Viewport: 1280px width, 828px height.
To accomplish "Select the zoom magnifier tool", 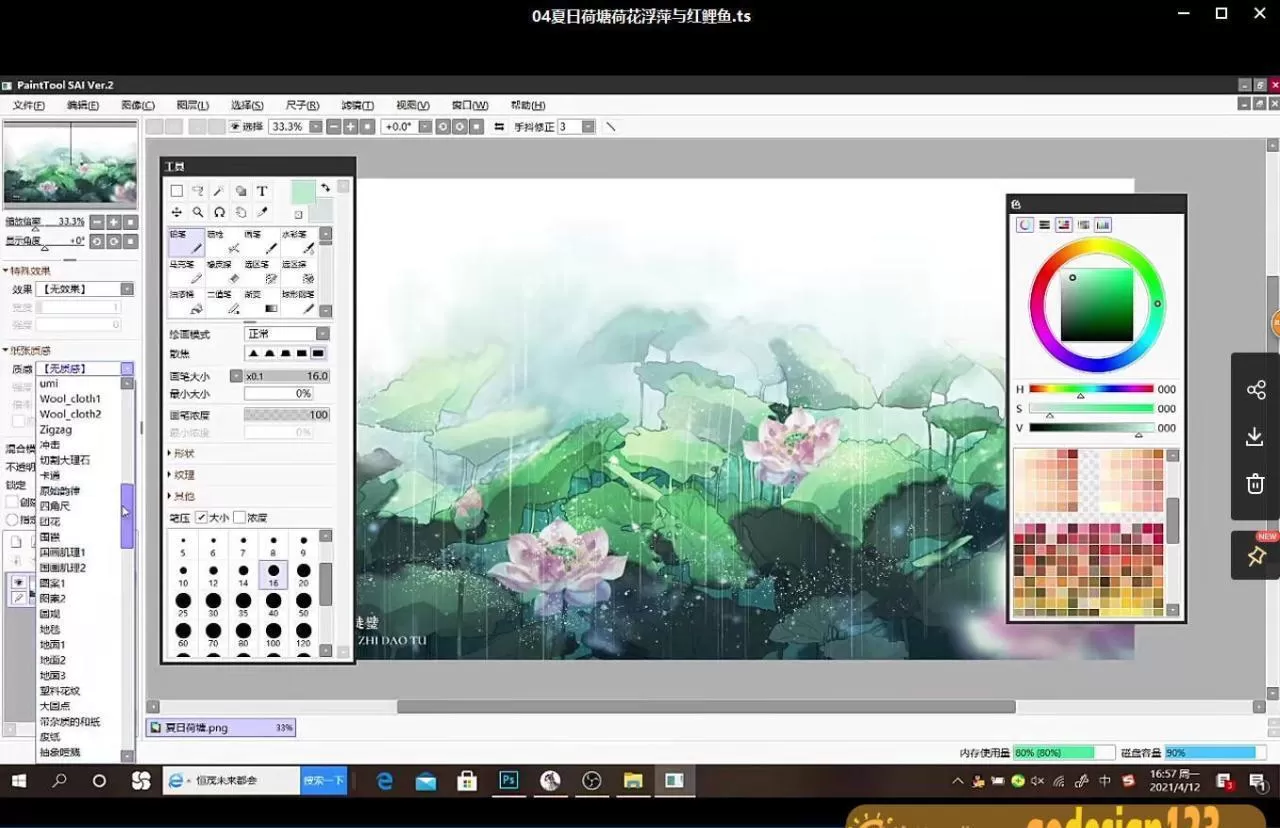I will (198, 212).
